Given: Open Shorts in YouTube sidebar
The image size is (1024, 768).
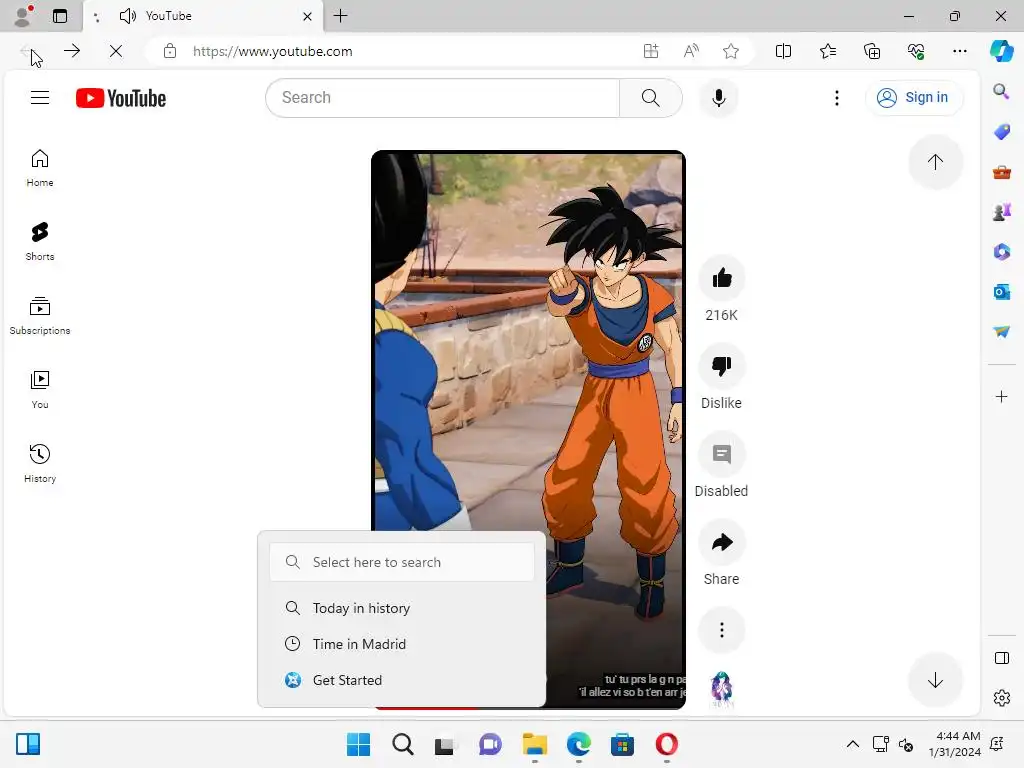Looking at the screenshot, I should [40, 242].
